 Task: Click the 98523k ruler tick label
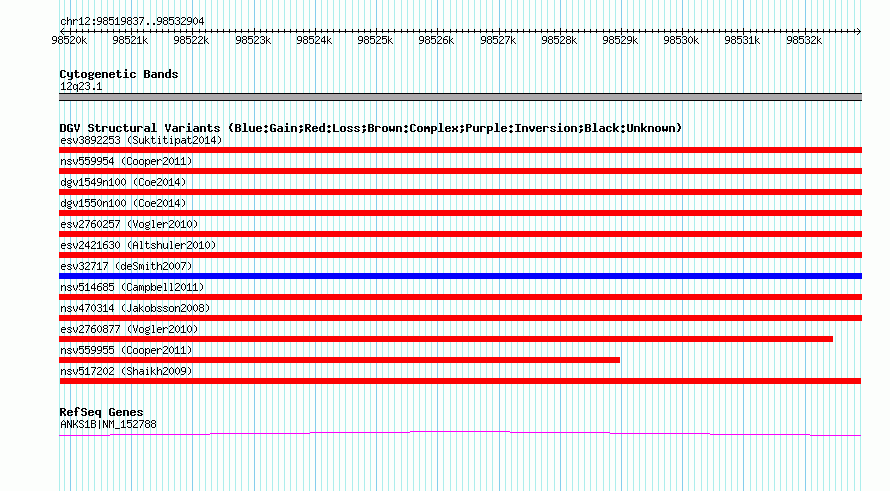(253, 40)
